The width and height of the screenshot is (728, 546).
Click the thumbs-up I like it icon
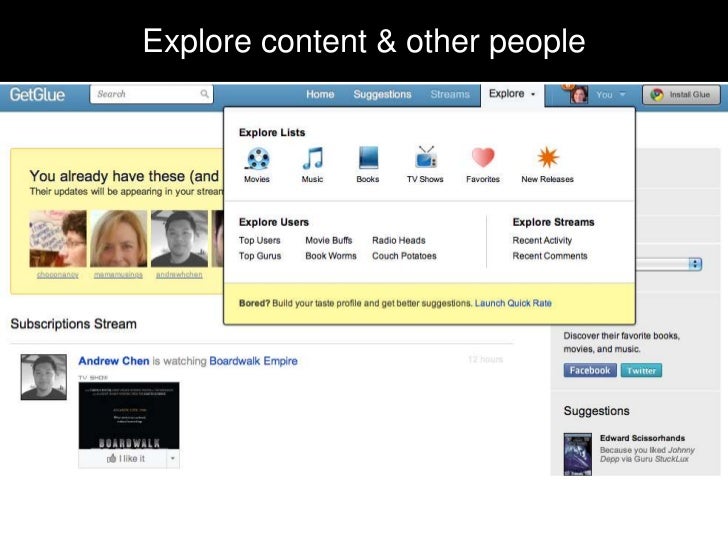111,459
